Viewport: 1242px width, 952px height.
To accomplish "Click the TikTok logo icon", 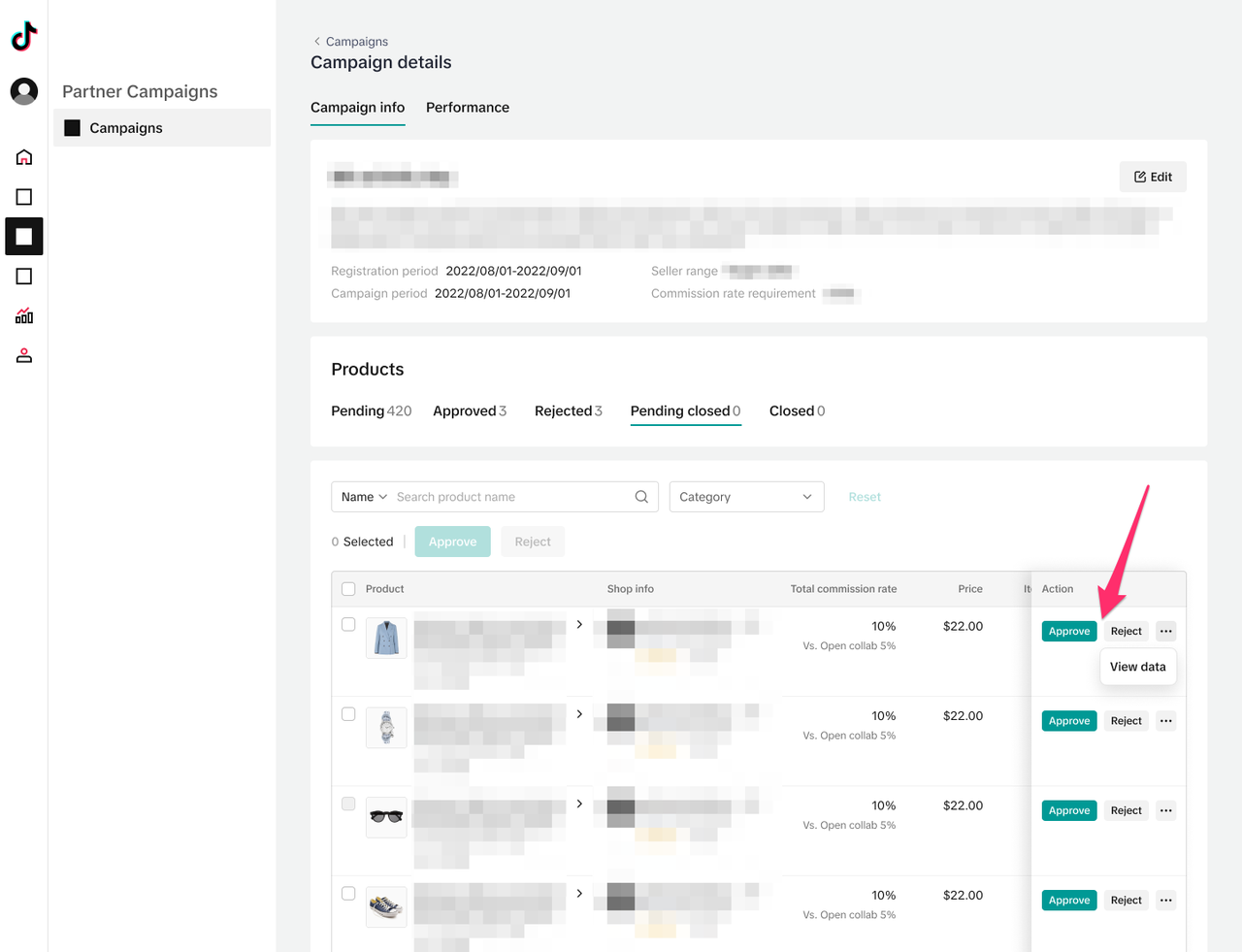I will click(24, 36).
